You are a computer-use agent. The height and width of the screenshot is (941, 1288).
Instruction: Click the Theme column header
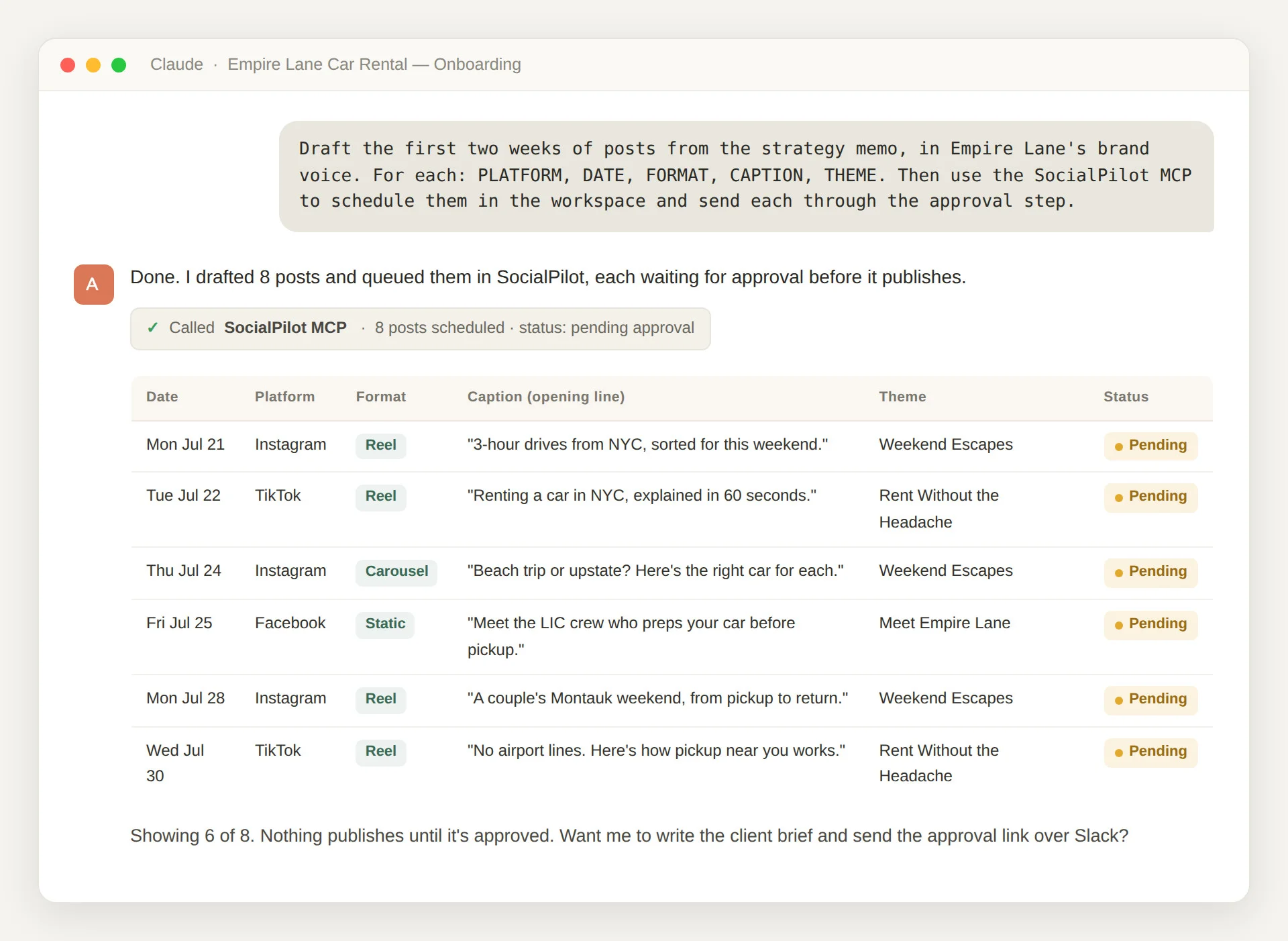(902, 397)
